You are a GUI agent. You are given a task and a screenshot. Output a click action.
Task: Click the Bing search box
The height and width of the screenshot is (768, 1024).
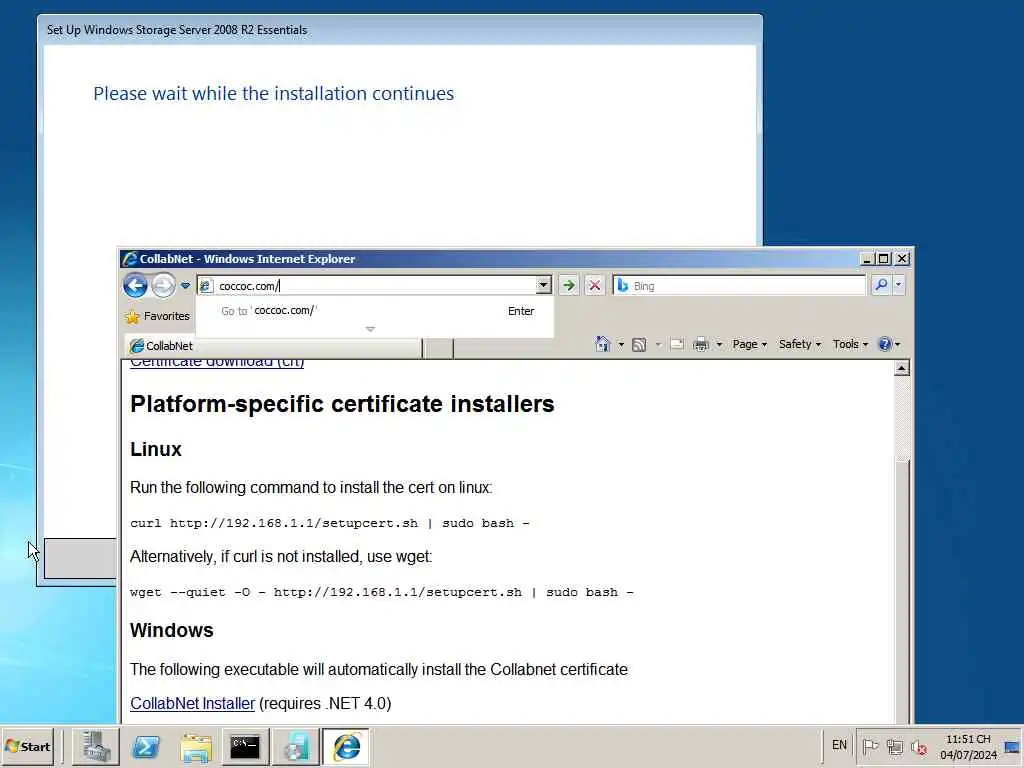pos(739,285)
